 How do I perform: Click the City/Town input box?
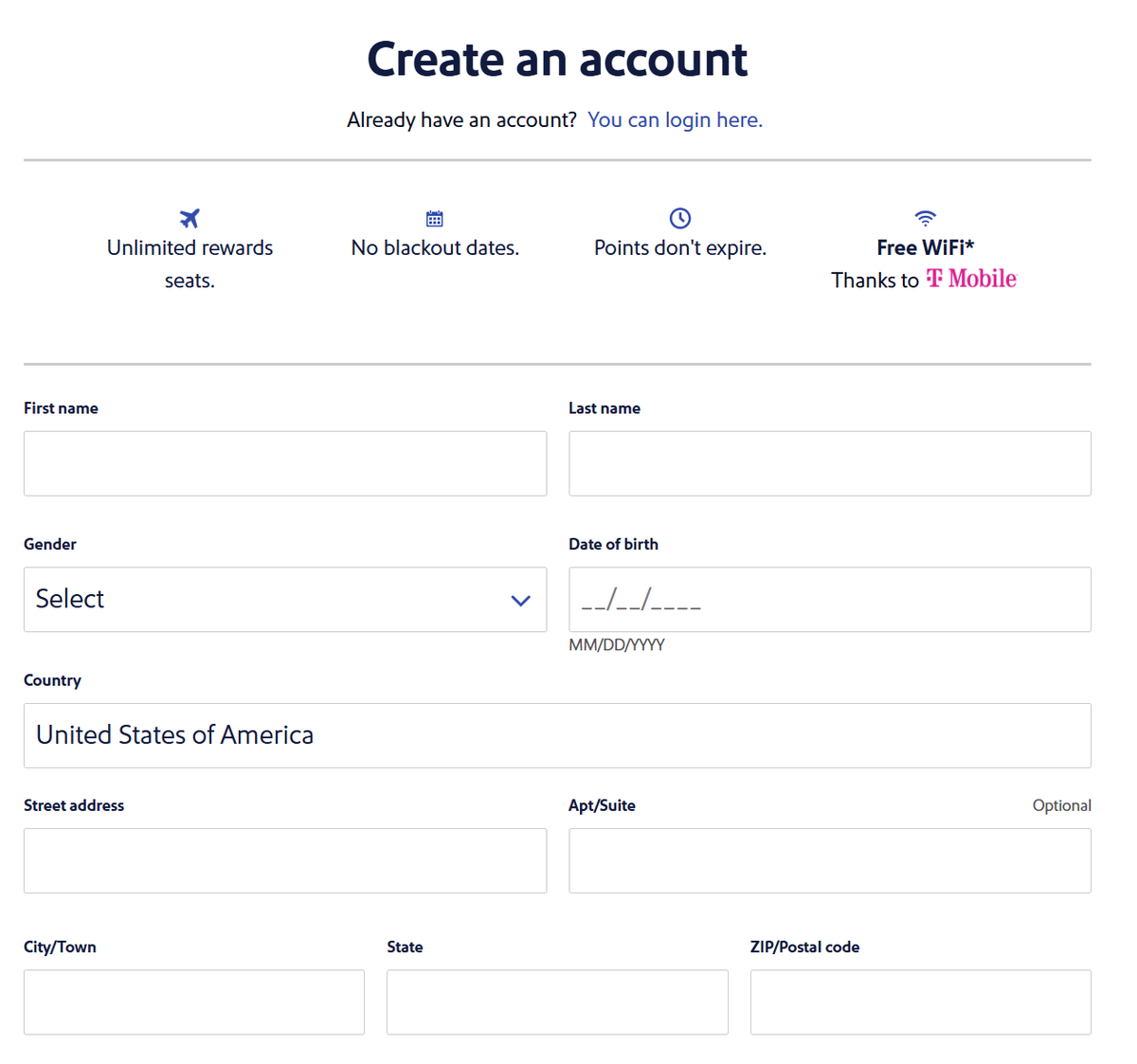click(x=193, y=1001)
